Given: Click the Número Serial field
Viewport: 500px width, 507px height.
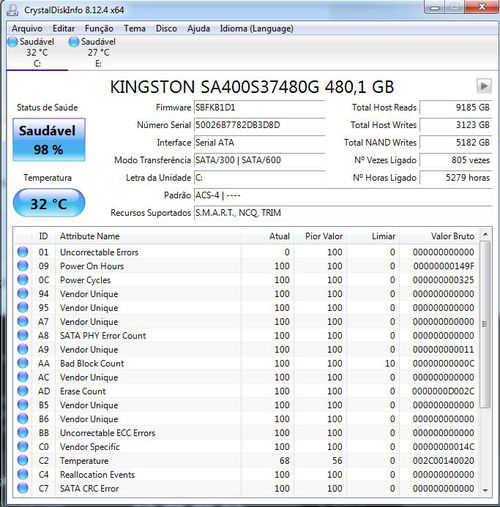Looking at the screenshot, I should click(x=259, y=125).
